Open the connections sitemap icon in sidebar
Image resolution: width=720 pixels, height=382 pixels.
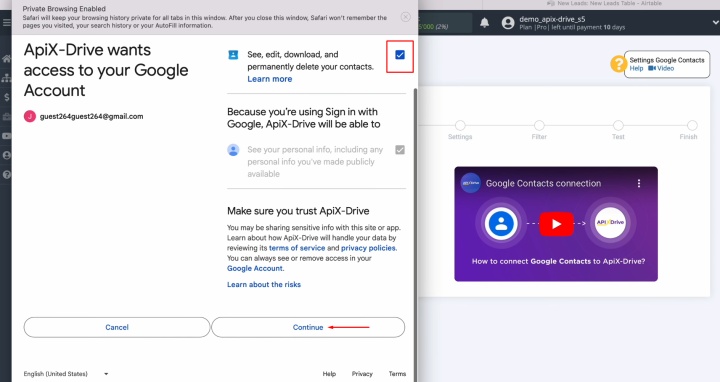pyautogui.click(x=6, y=78)
